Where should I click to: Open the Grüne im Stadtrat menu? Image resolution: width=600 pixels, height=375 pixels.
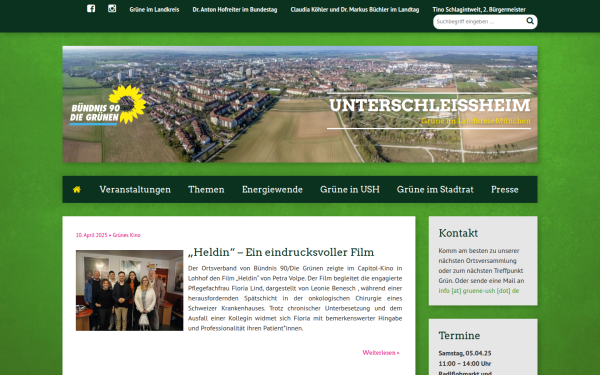pyautogui.click(x=435, y=189)
